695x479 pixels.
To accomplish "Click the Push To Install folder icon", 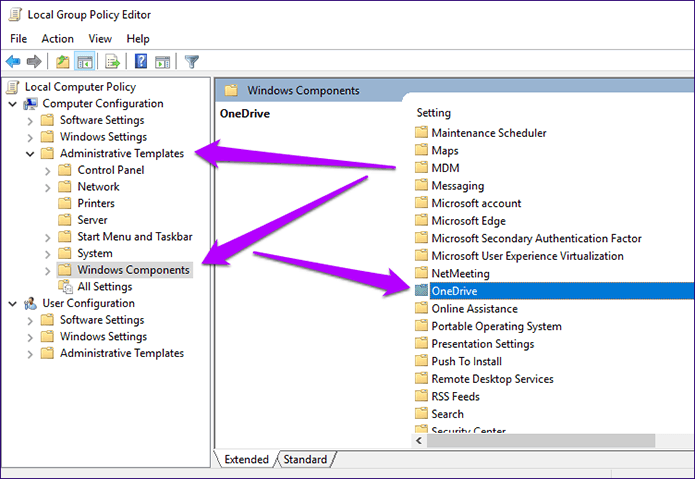I will (x=421, y=361).
